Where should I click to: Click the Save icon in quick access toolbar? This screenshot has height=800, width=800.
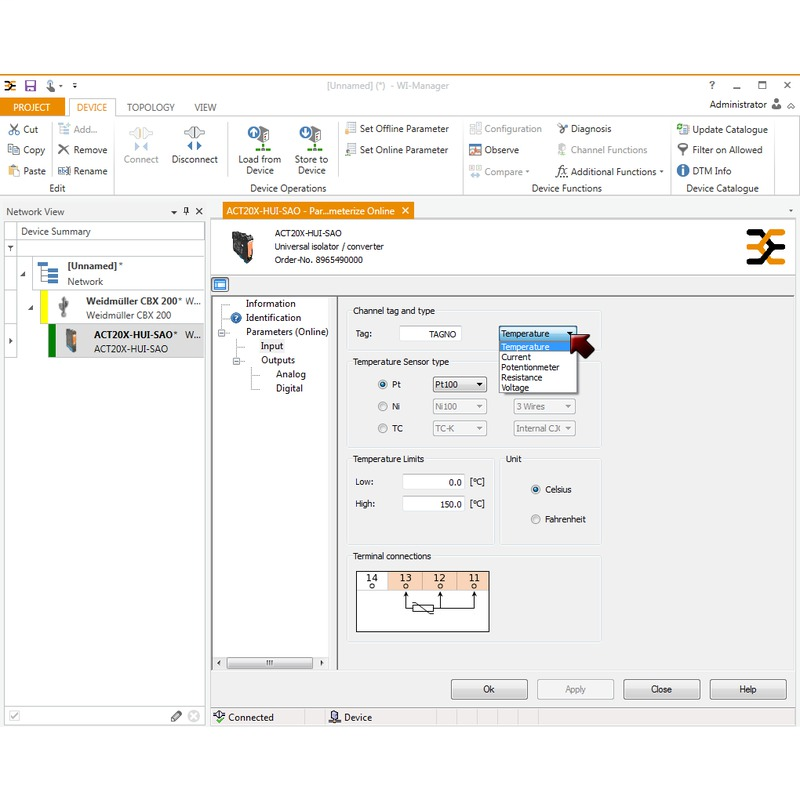(31, 86)
